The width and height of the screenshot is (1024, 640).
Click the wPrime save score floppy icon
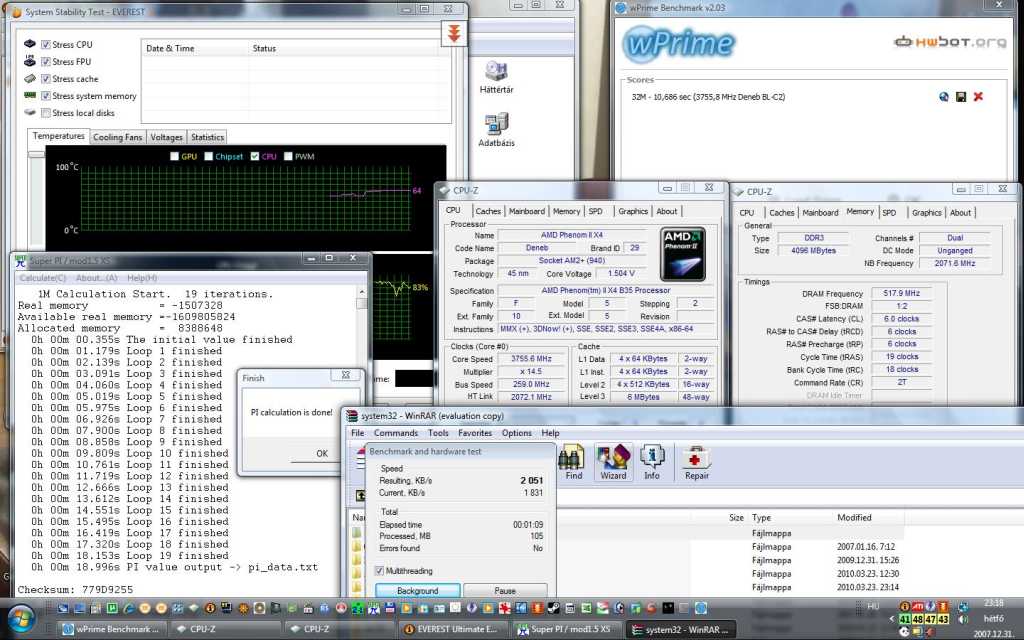pos(961,97)
